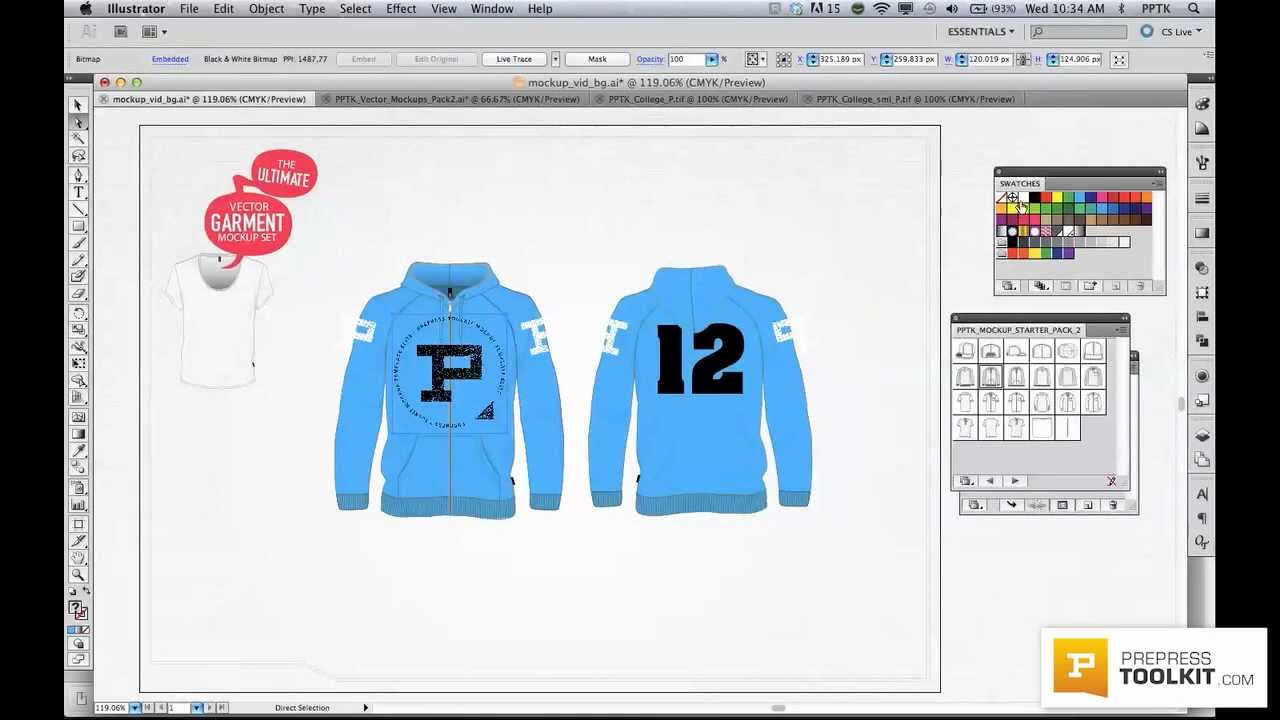Click the Spotlight search icon in the menu bar
Image resolution: width=1280 pixels, height=720 pixels.
(1194, 8)
